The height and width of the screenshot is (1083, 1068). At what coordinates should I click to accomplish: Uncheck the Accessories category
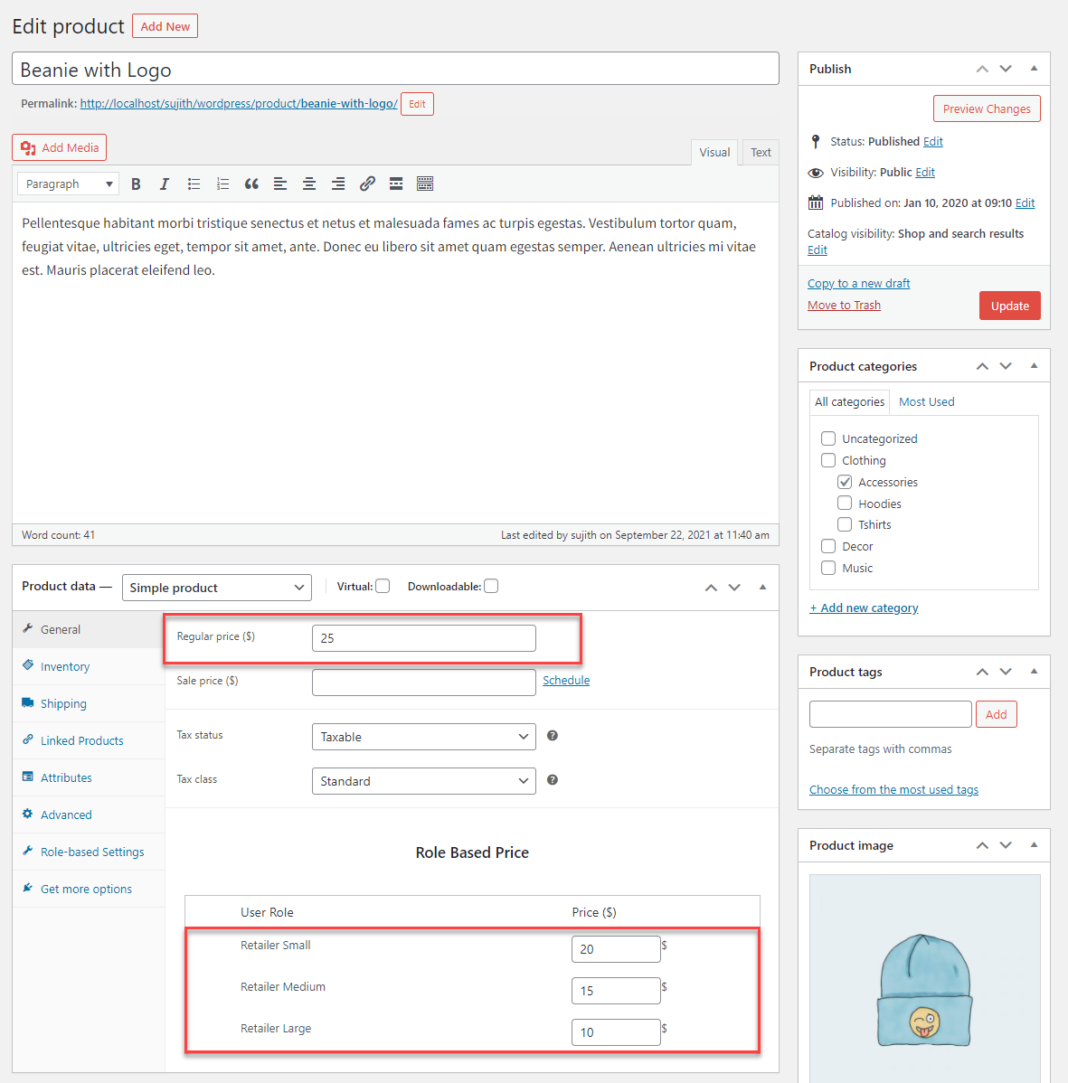tap(845, 482)
